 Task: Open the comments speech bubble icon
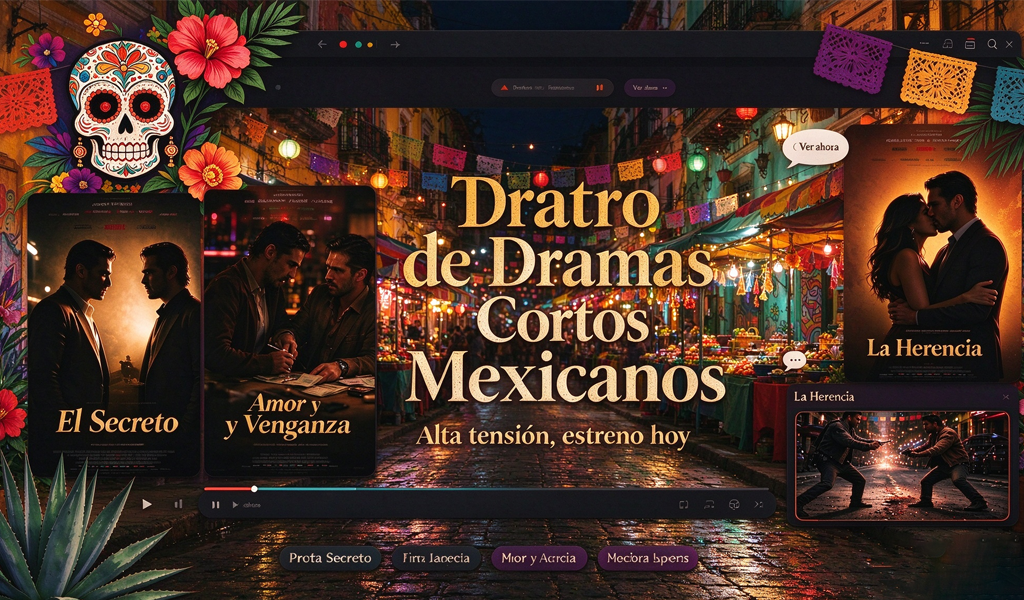click(x=794, y=360)
